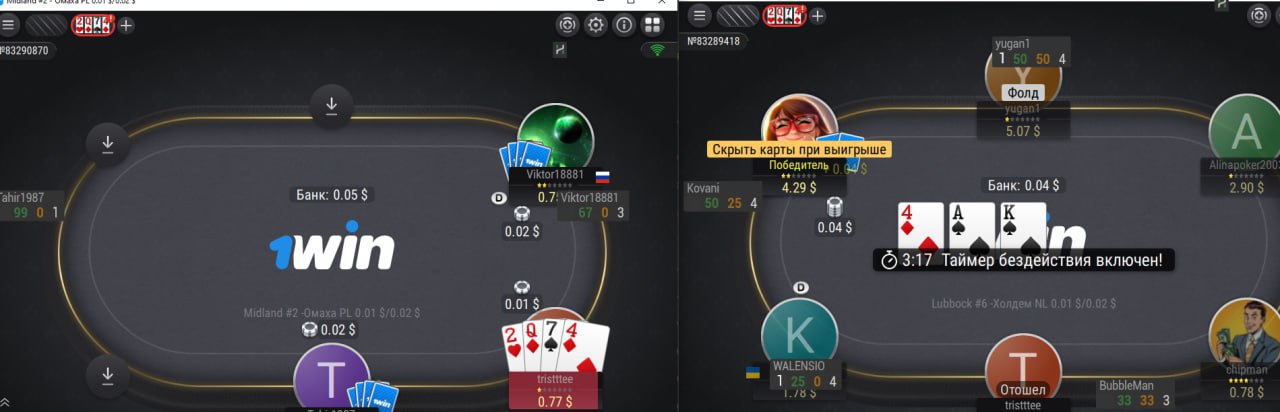Open table settings gear icon
This screenshot has height=412, width=1280.
[596, 25]
